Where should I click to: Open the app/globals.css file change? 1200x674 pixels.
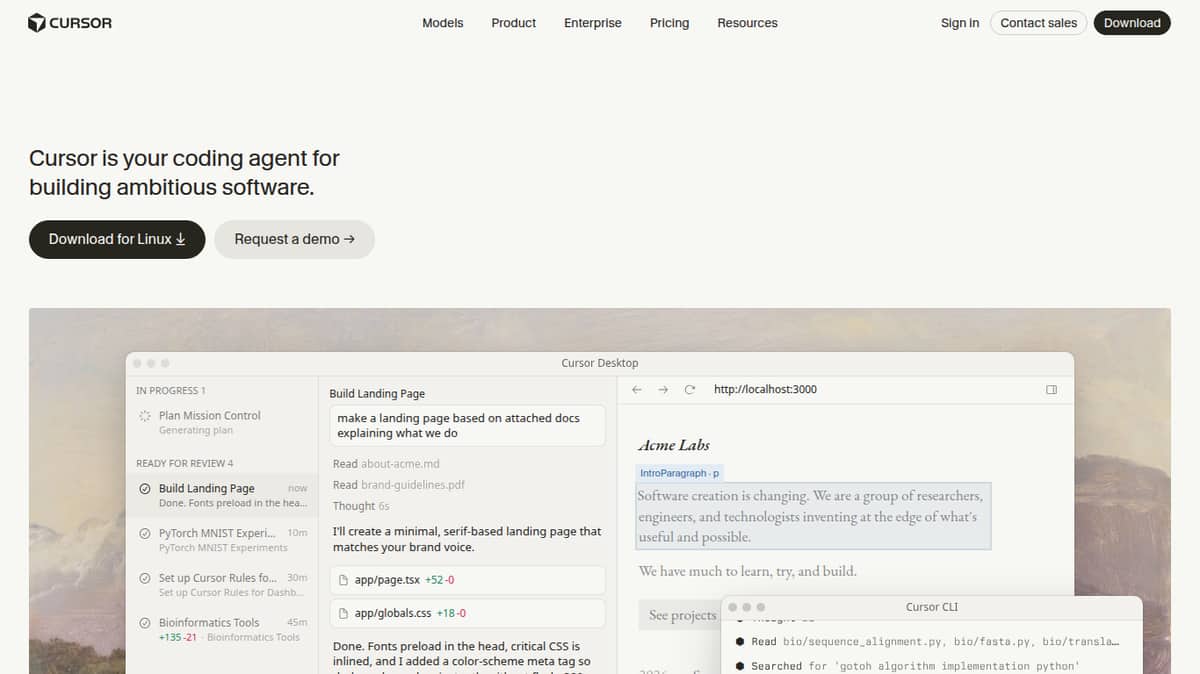pos(467,613)
